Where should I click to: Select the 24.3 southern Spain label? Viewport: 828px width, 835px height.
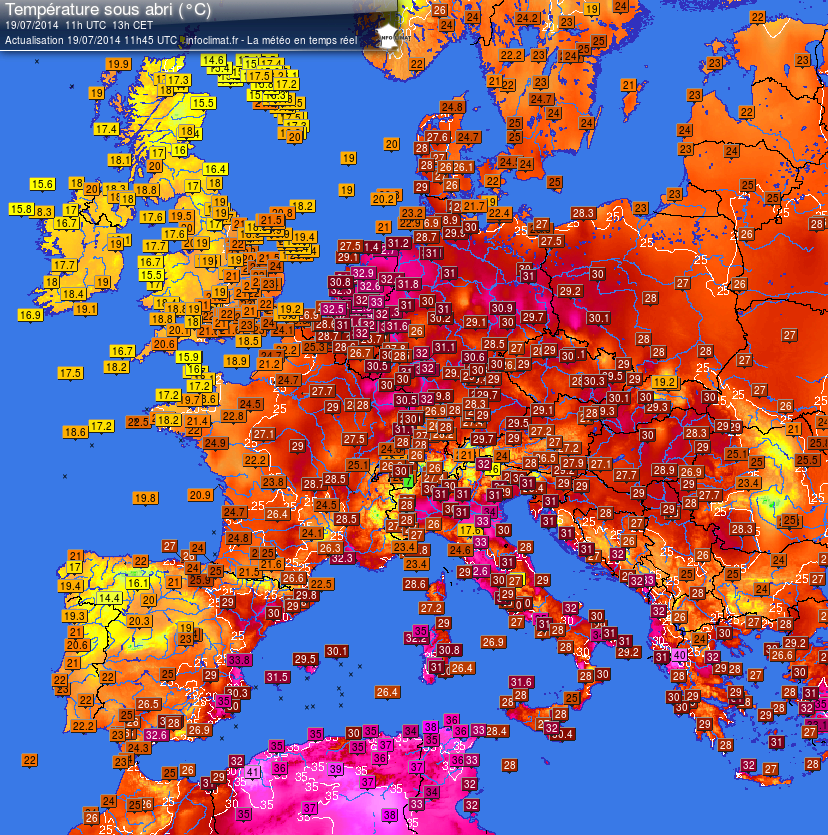(138, 748)
